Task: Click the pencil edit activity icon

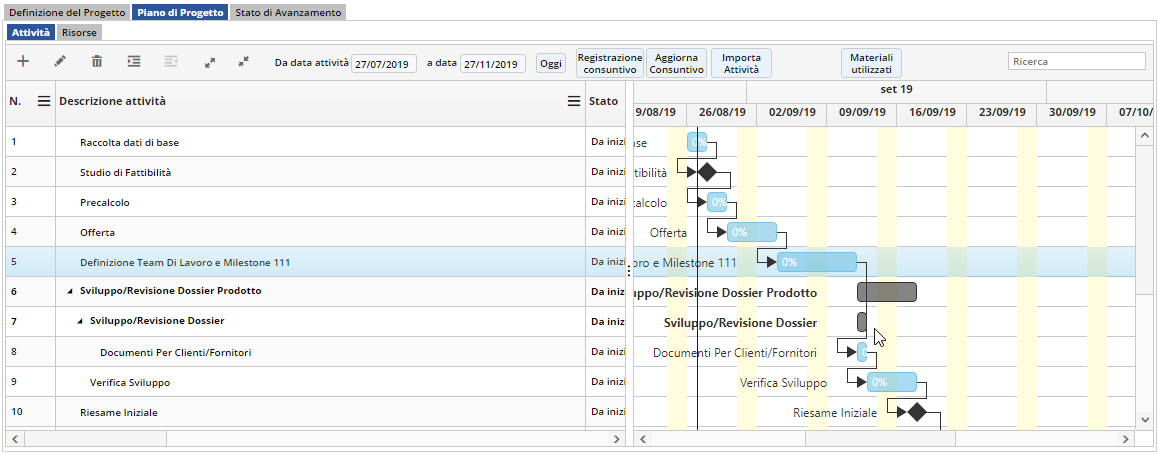Action: [60, 62]
